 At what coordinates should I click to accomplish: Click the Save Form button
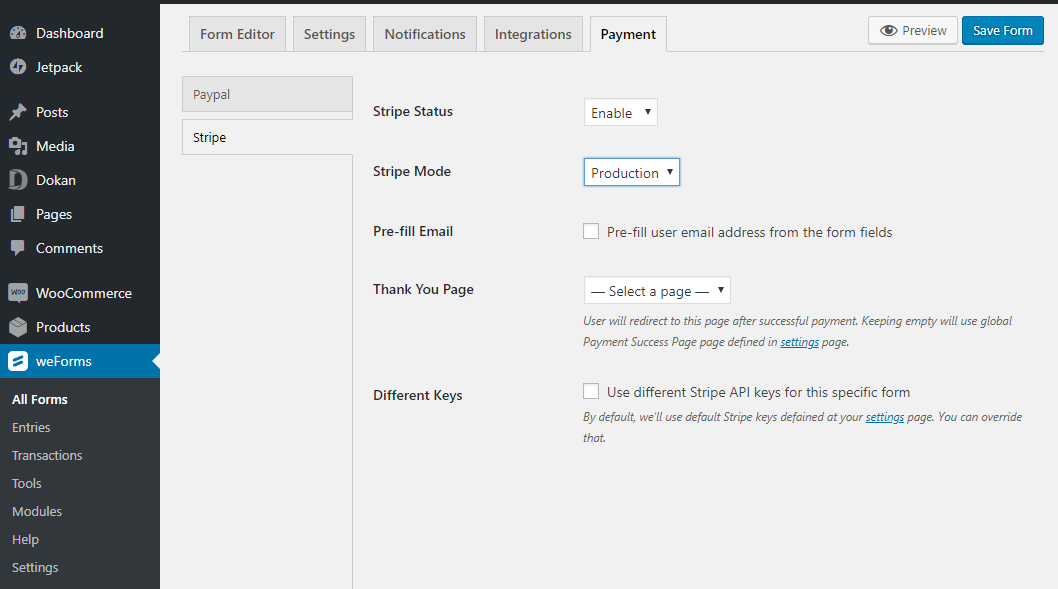[1003, 30]
